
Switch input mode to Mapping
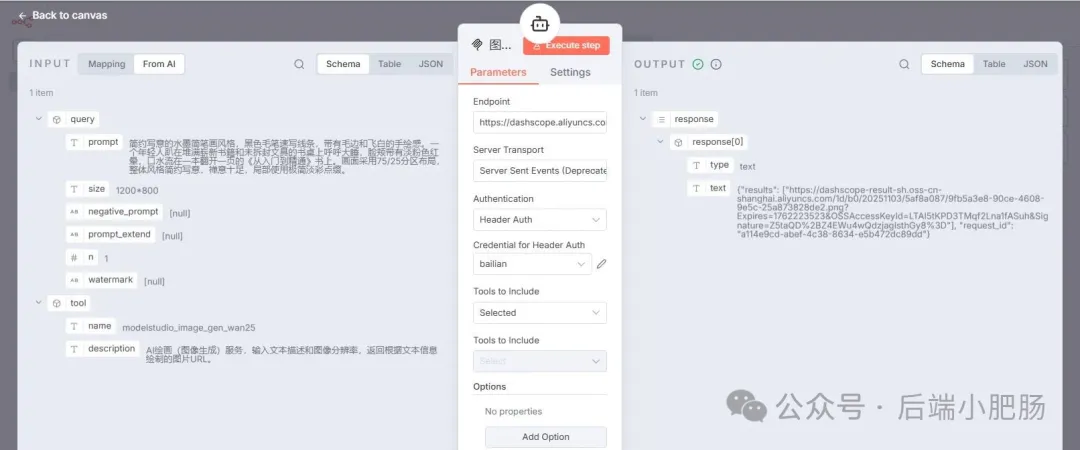[107, 64]
